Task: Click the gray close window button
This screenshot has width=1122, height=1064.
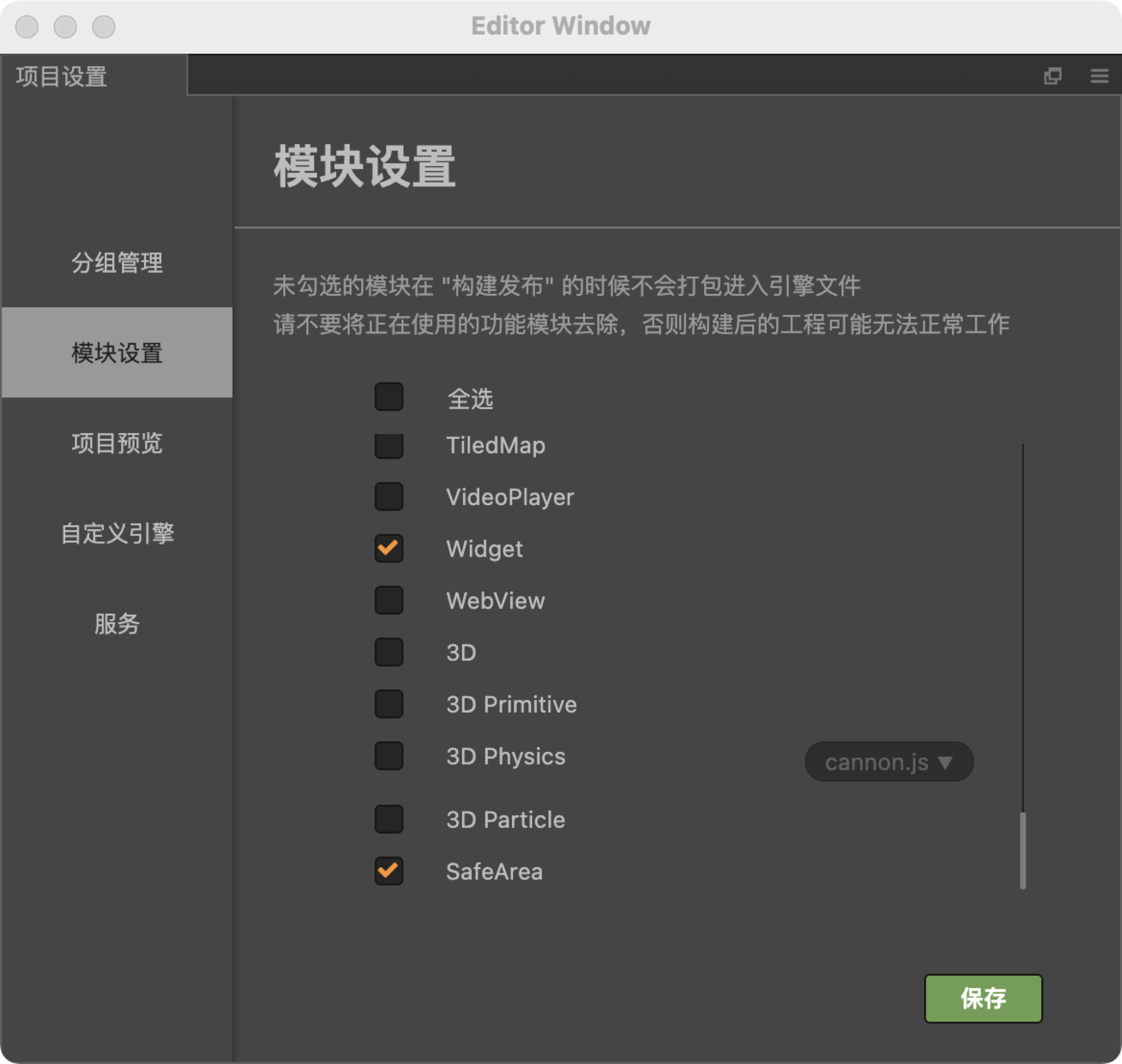Action: (x=27, y=27)
